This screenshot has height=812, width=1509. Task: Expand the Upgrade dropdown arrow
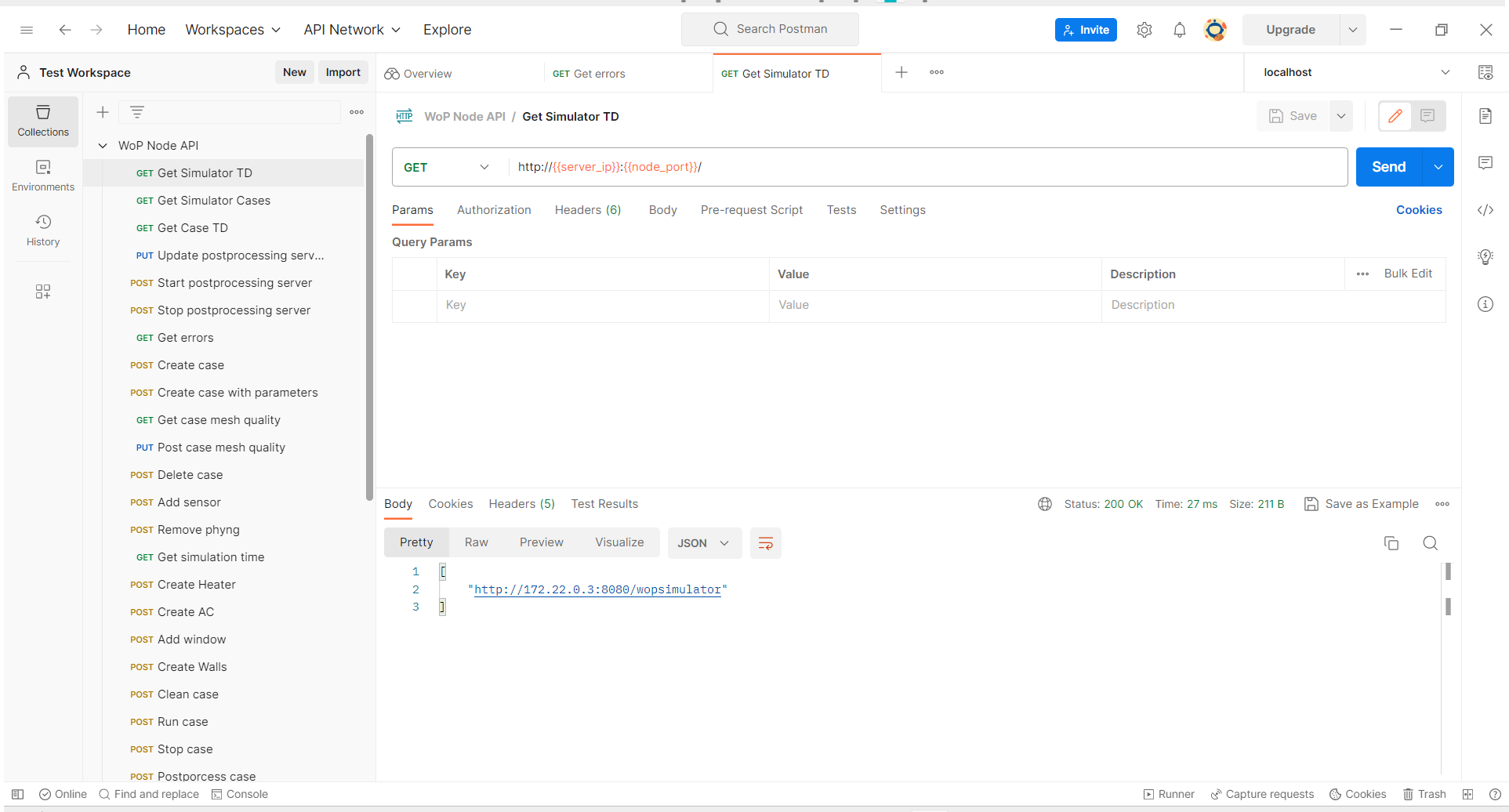click(1353, 30)
